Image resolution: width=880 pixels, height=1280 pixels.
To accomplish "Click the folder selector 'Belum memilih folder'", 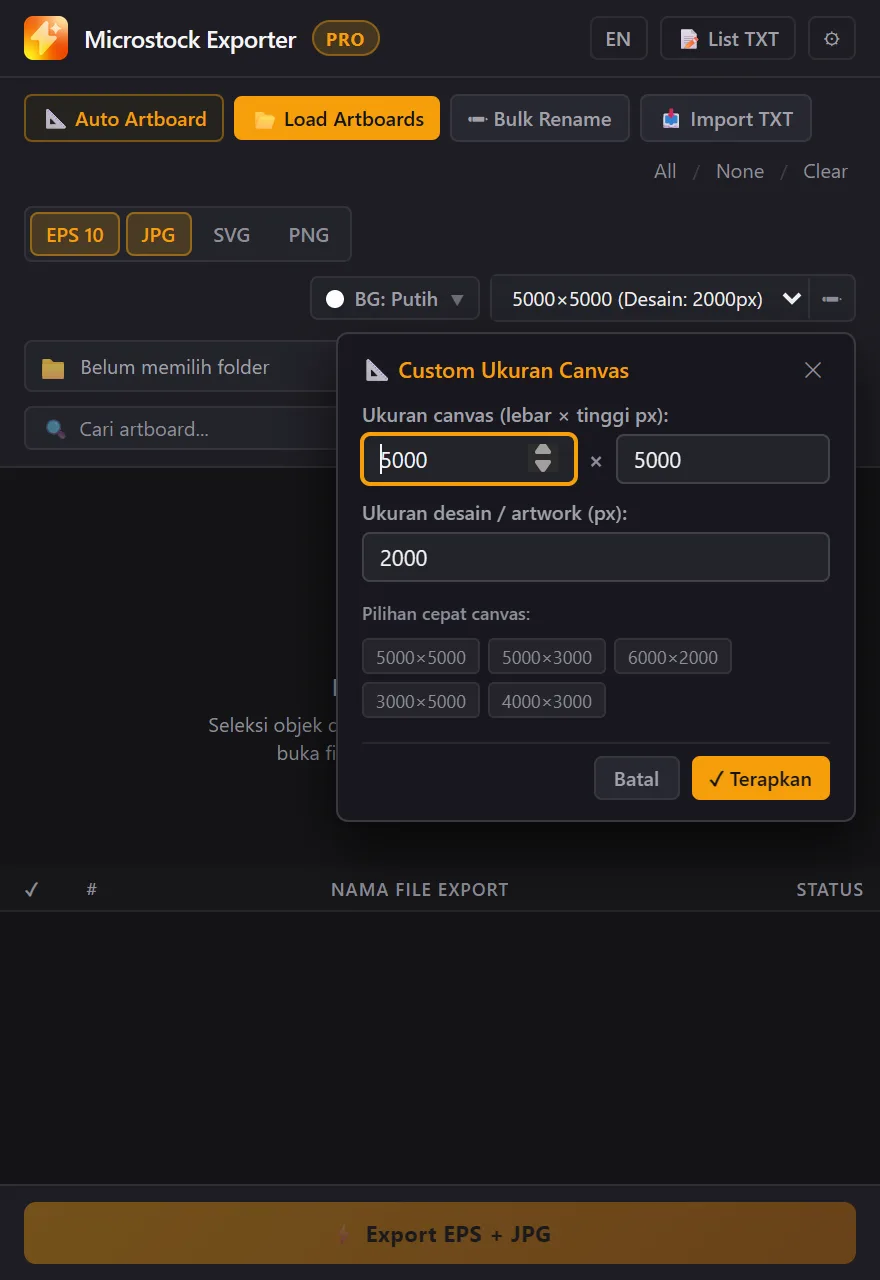I will coord(180,368).
